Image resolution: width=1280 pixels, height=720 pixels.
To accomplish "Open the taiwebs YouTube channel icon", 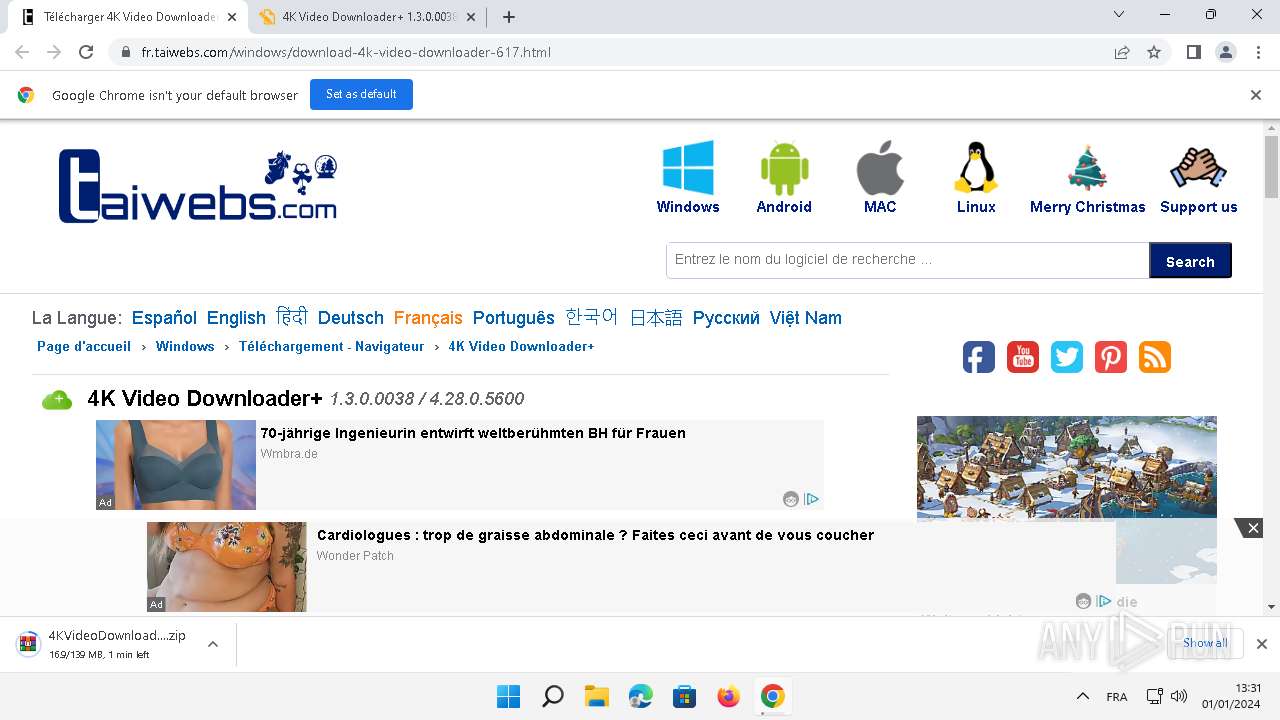I will coord(1023,357).
